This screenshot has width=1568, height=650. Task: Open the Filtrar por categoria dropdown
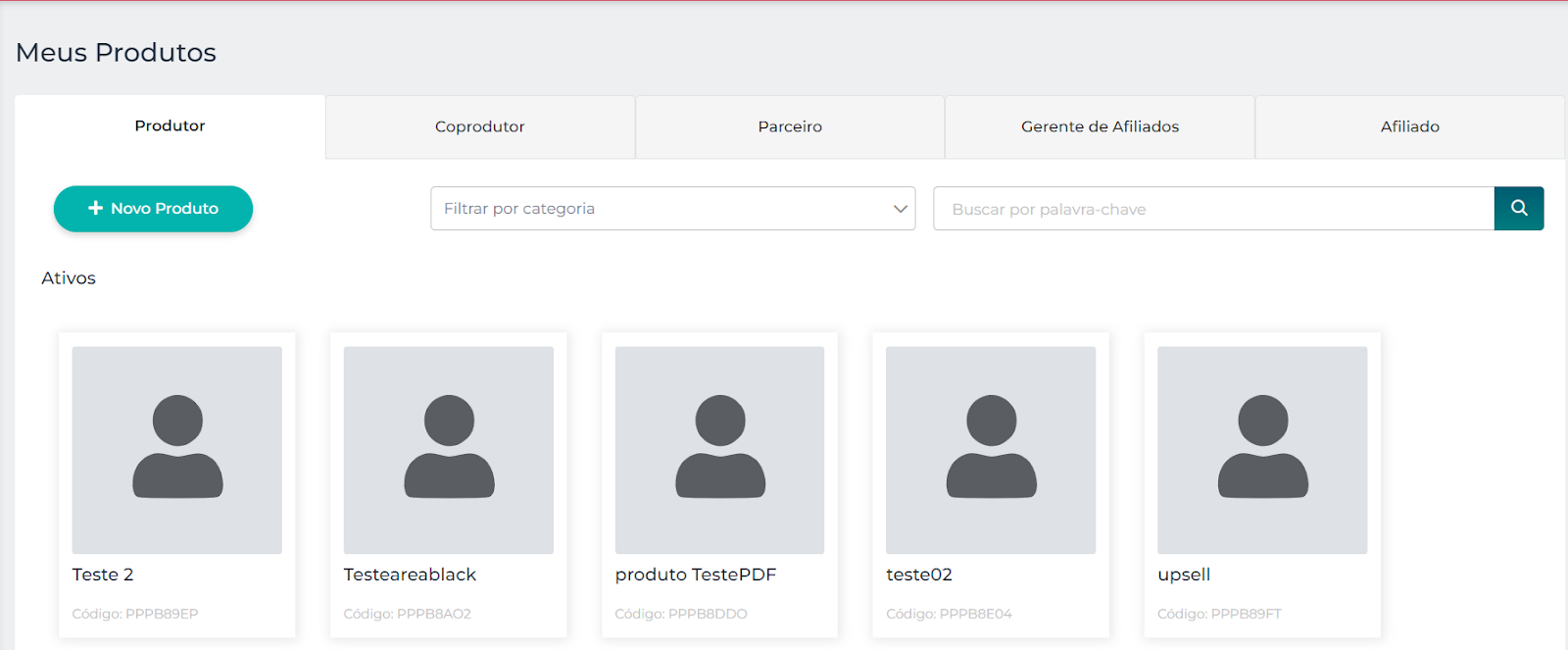(x=673, y=208)
